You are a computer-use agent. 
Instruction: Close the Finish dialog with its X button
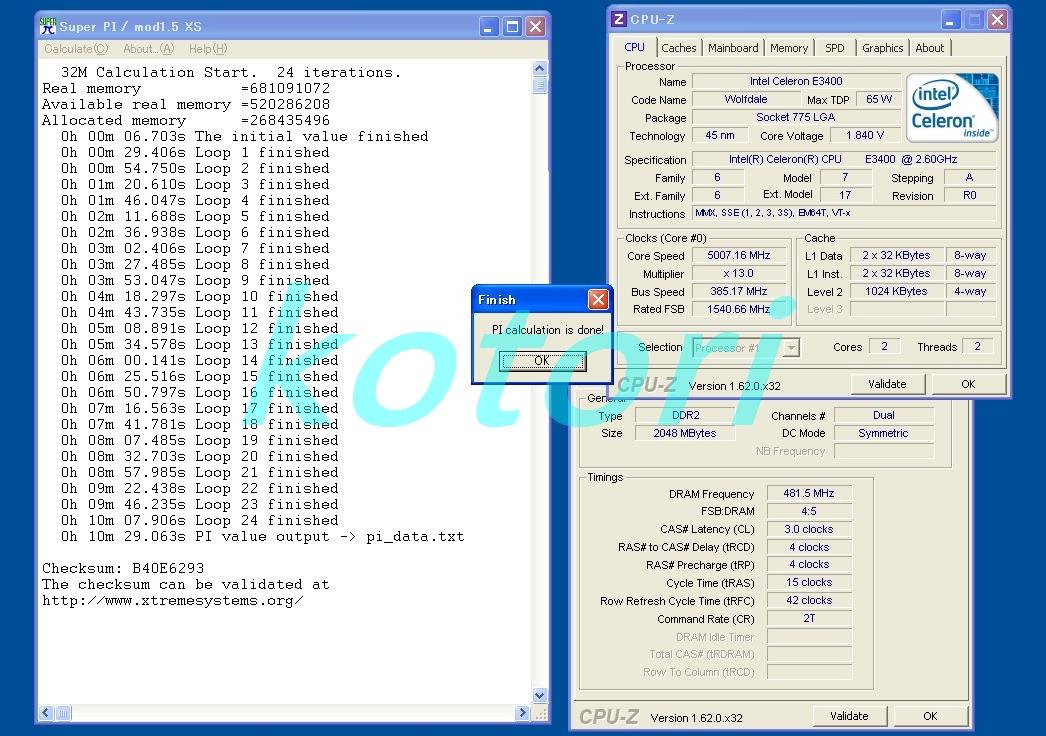click(598, 300)
